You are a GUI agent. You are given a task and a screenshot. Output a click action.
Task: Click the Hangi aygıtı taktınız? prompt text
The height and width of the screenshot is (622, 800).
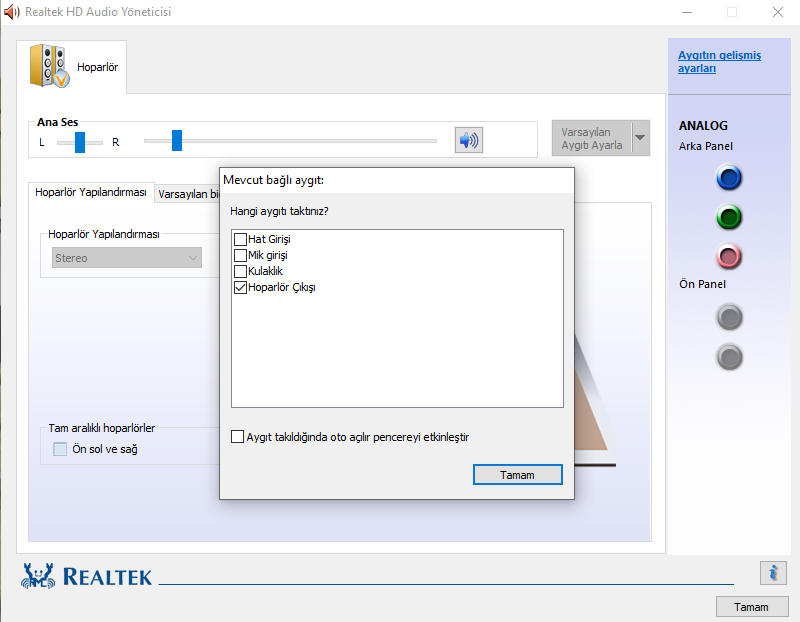(279, 211)
